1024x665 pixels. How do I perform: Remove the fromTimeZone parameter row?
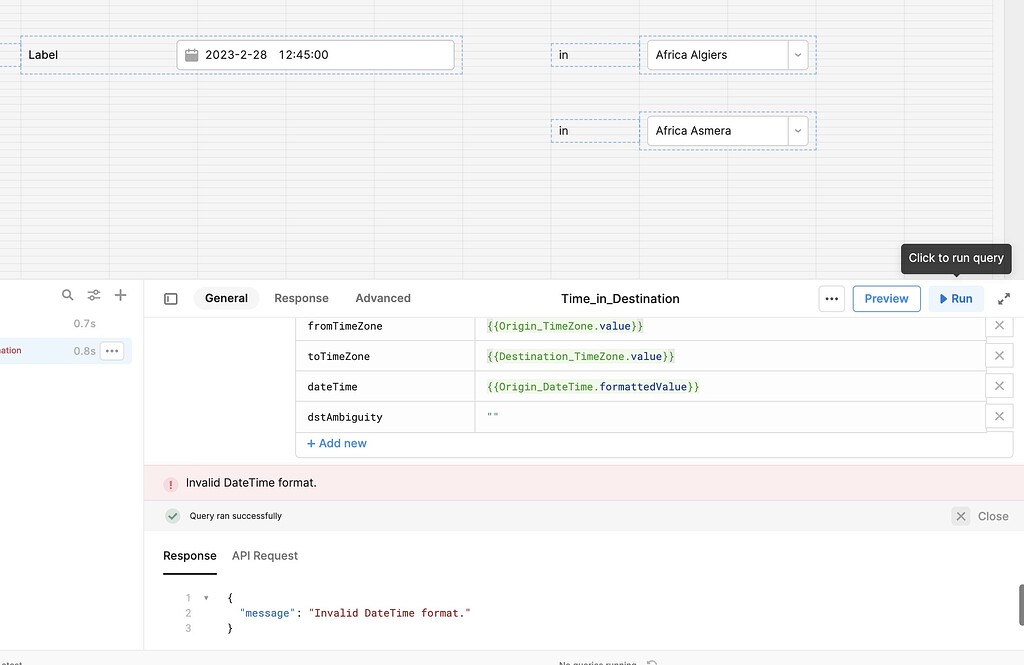click(999, 325)
